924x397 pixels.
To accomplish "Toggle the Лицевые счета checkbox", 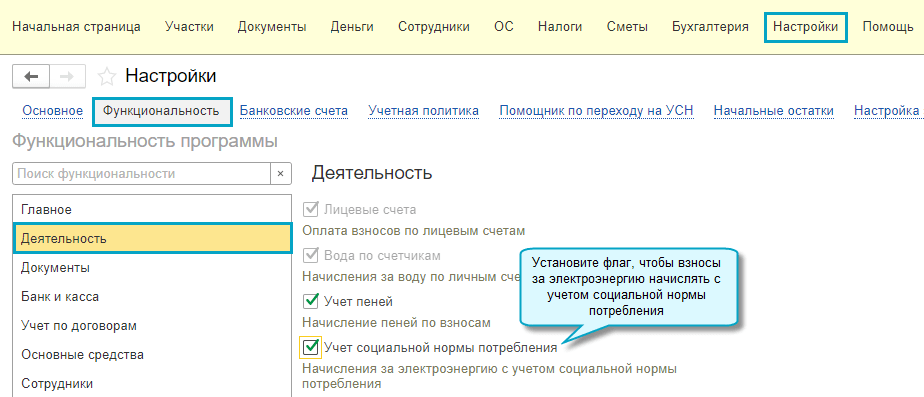I will [310, 210].
